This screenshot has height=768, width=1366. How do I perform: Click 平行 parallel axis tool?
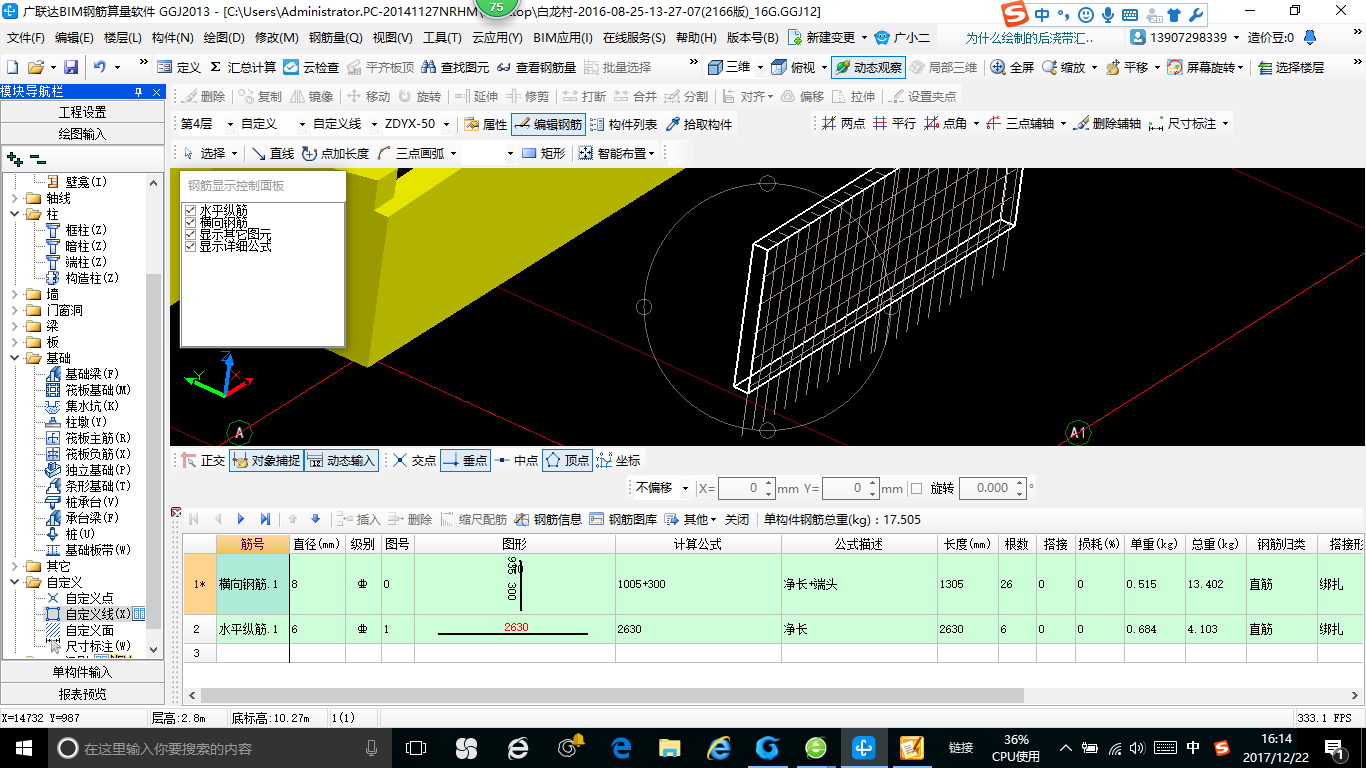pyautogui.click(x=894, y=124)
